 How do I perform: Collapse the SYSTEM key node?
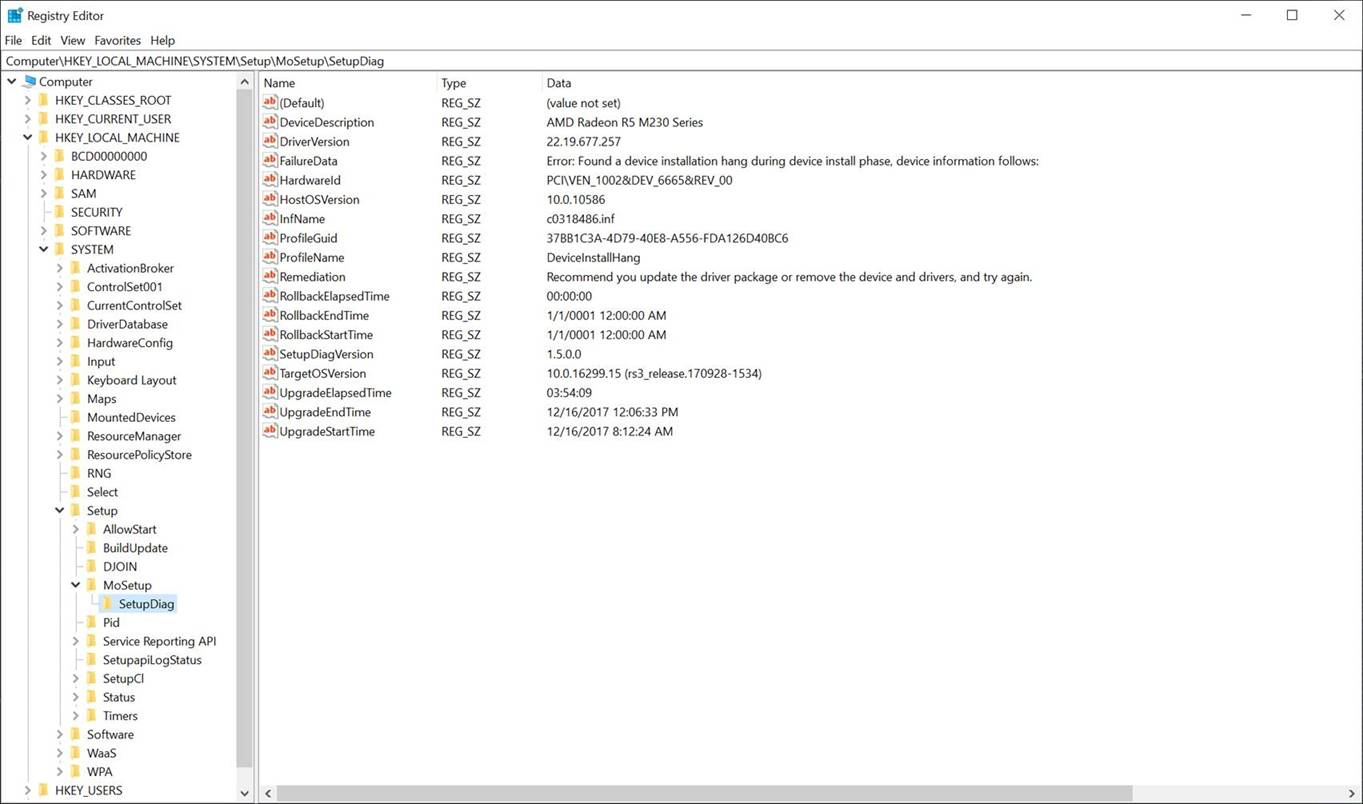(44, 250)
